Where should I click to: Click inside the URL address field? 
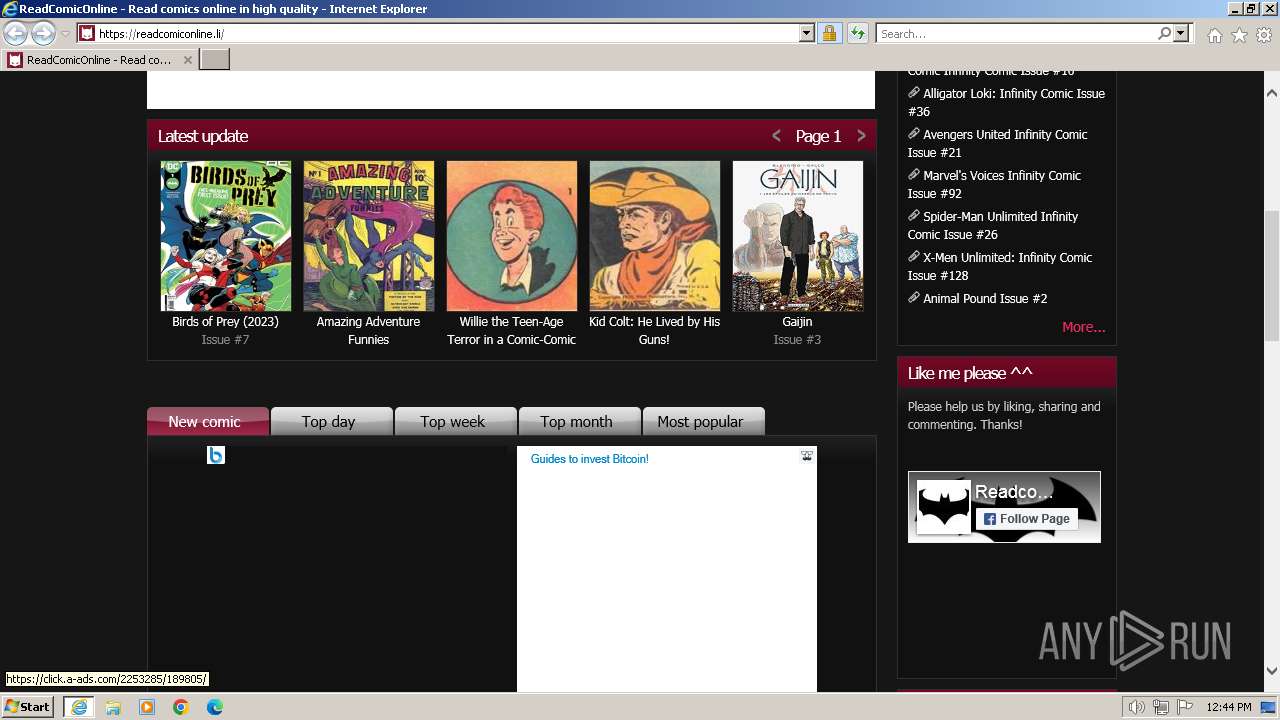447,33
